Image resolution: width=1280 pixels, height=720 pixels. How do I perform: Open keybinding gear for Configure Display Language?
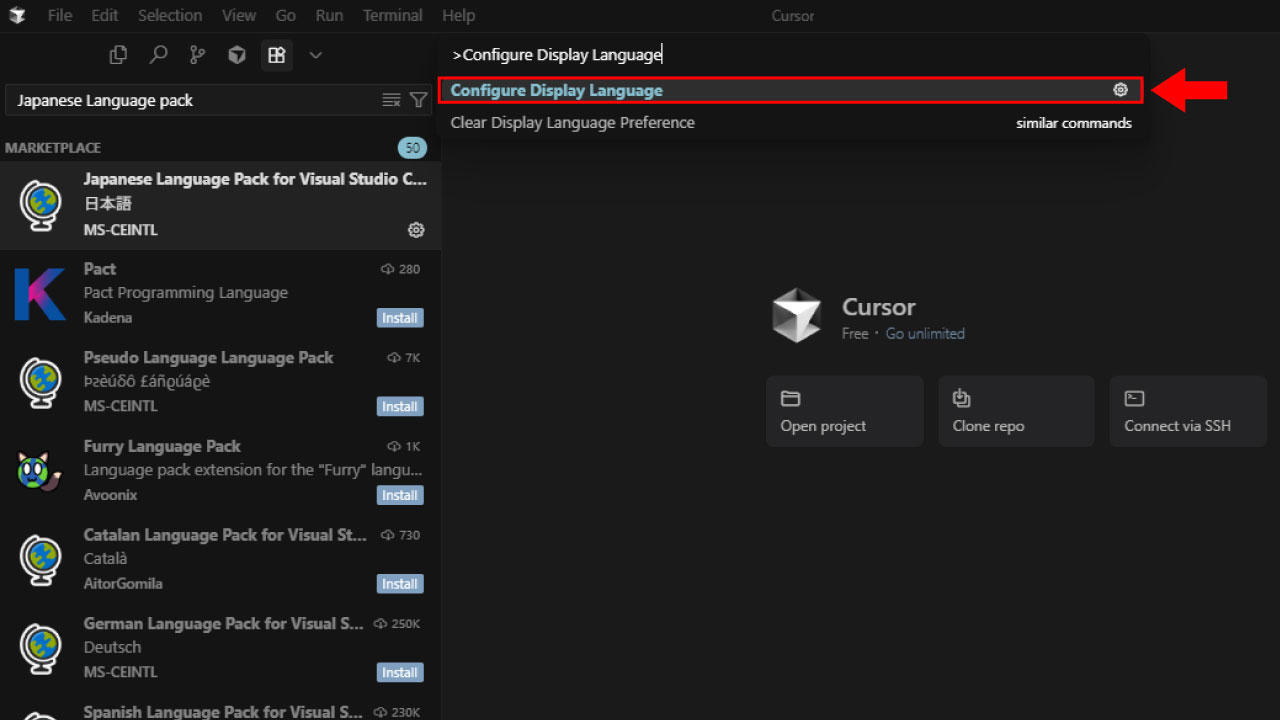click(1120, 90)
